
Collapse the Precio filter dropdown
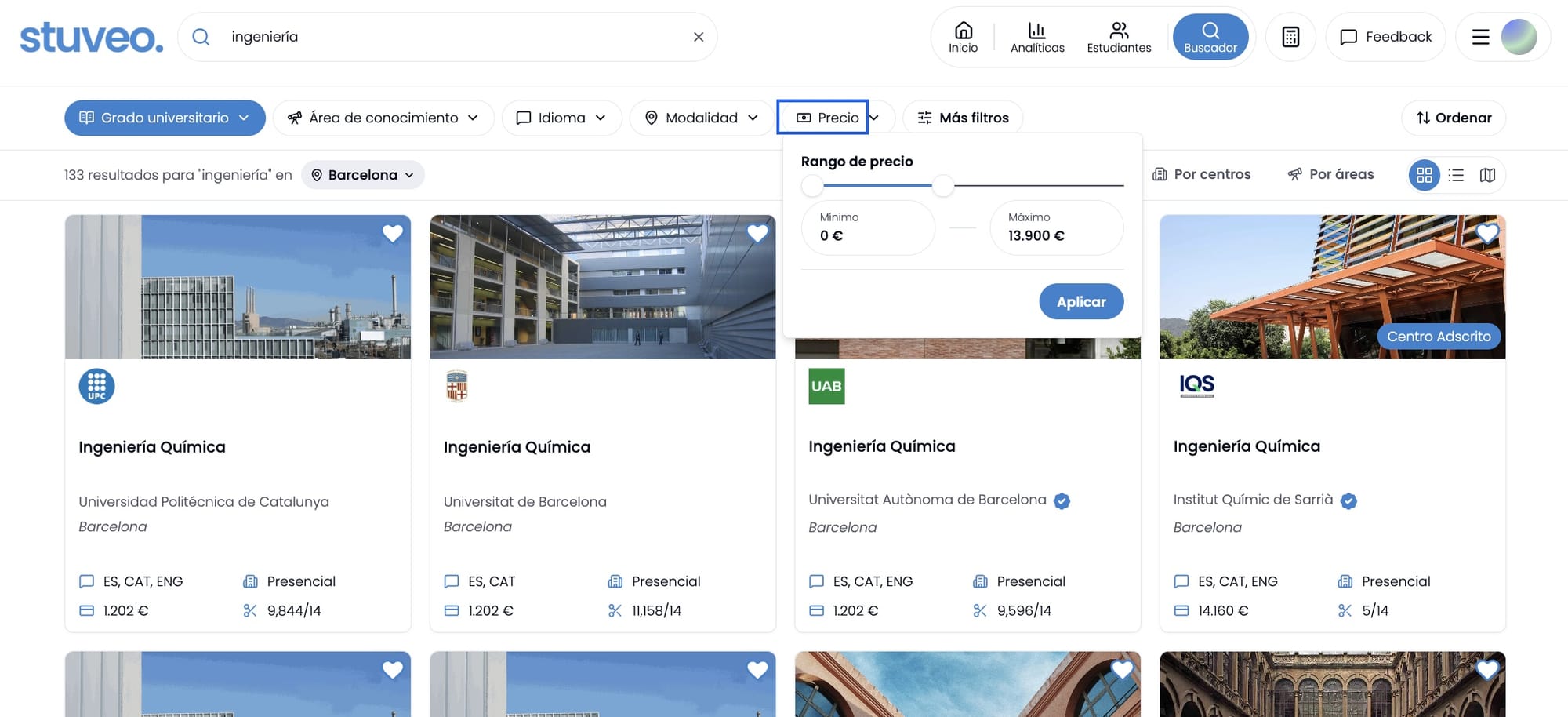[837, 118]
